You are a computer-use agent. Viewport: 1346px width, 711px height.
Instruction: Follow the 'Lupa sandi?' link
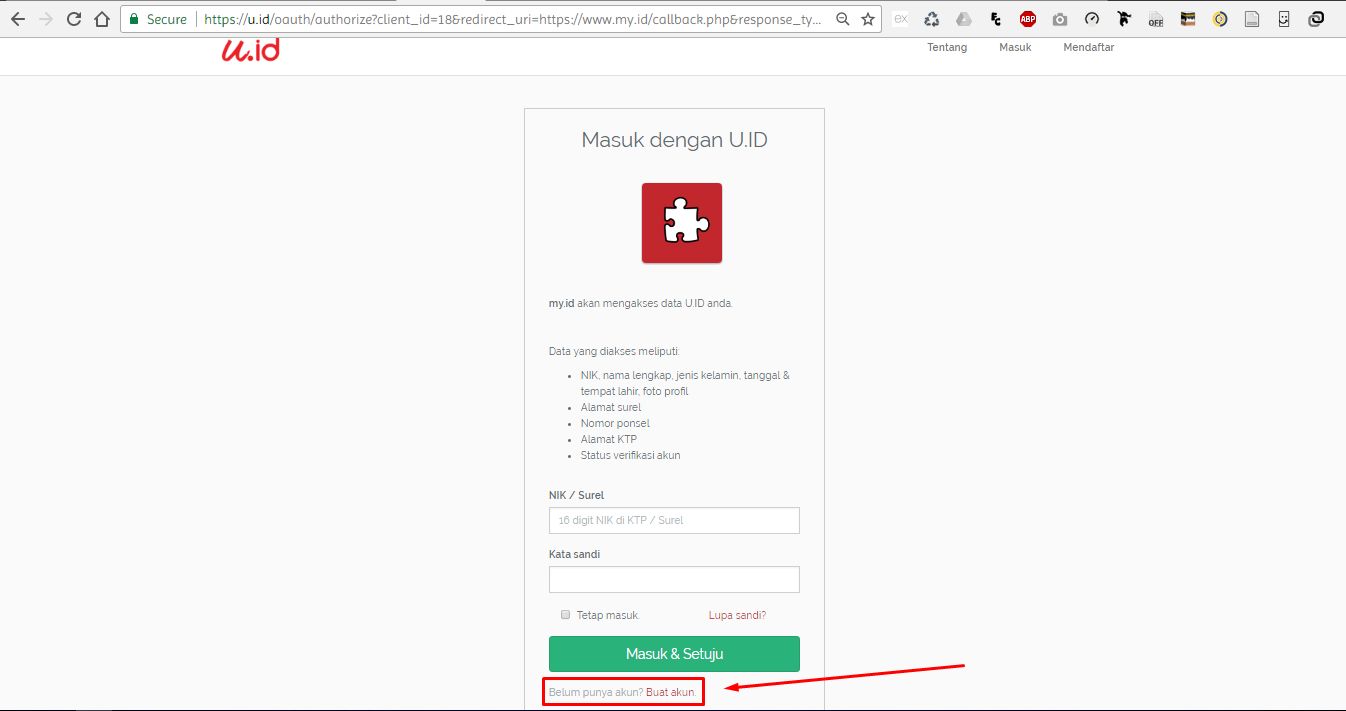(737, 615)
